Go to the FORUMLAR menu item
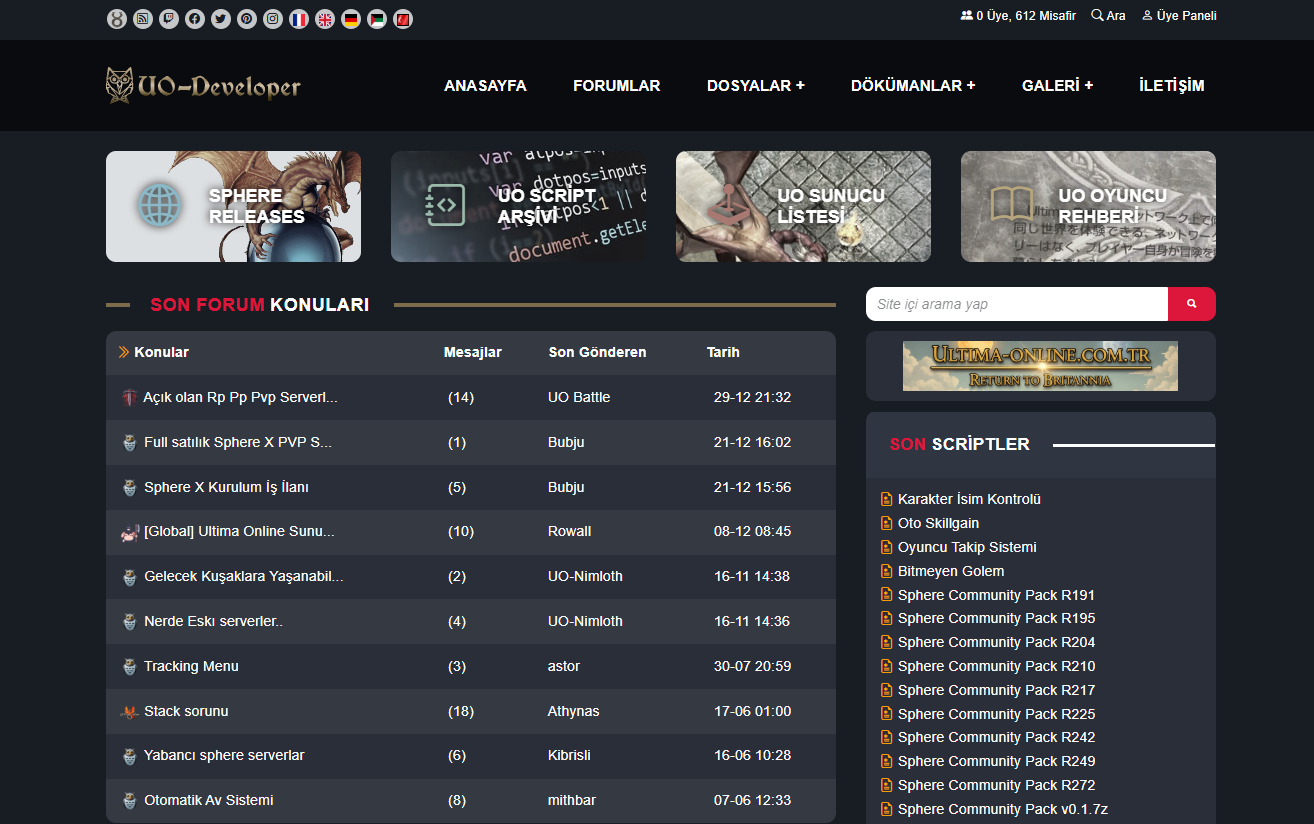This screenshot has width=1314, height=824. tap(616, 86)
